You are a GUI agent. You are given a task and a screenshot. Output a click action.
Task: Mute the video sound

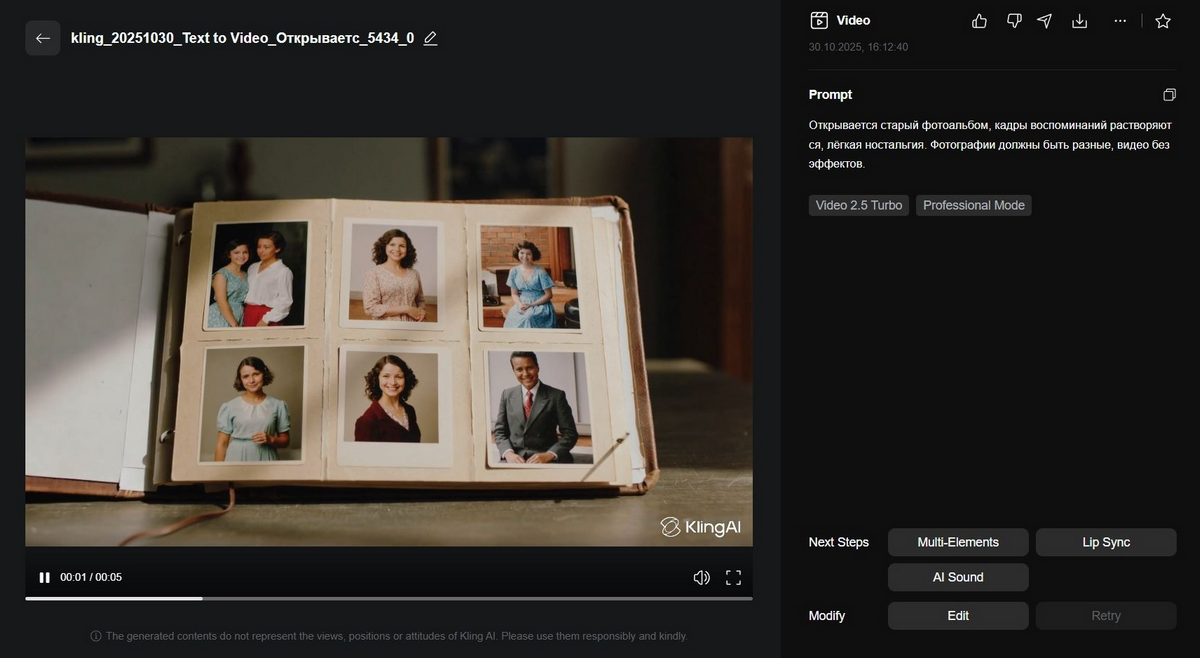click(702, 577)
